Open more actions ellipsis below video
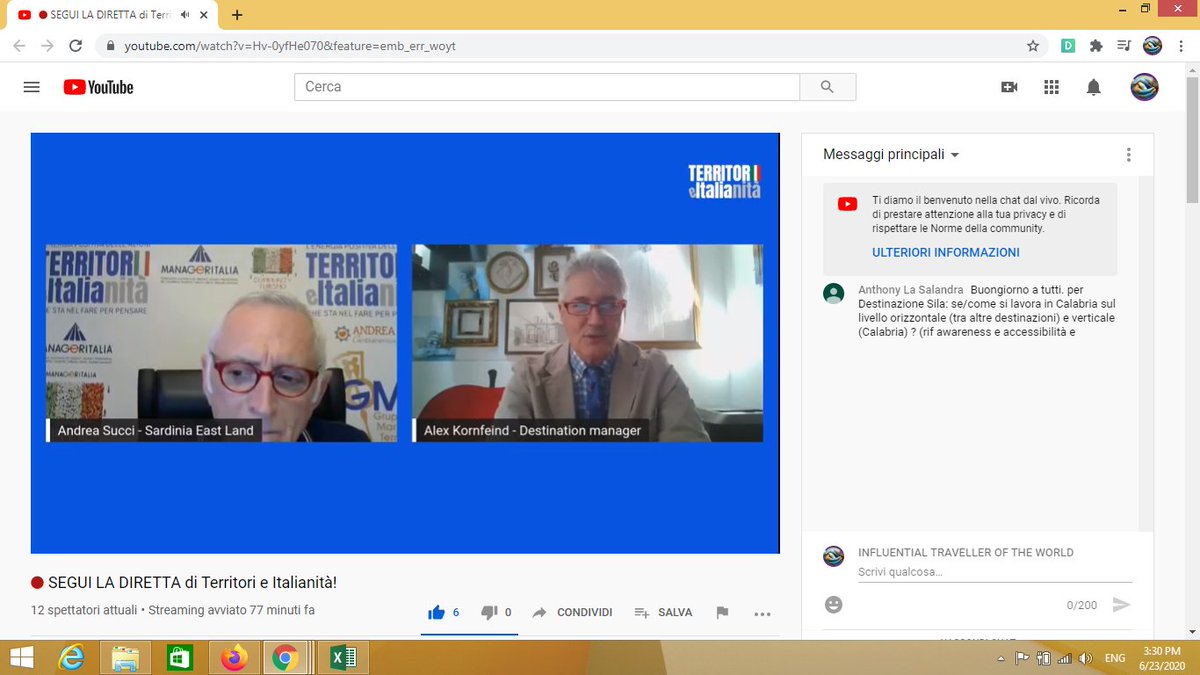 (x=762, y=613)
